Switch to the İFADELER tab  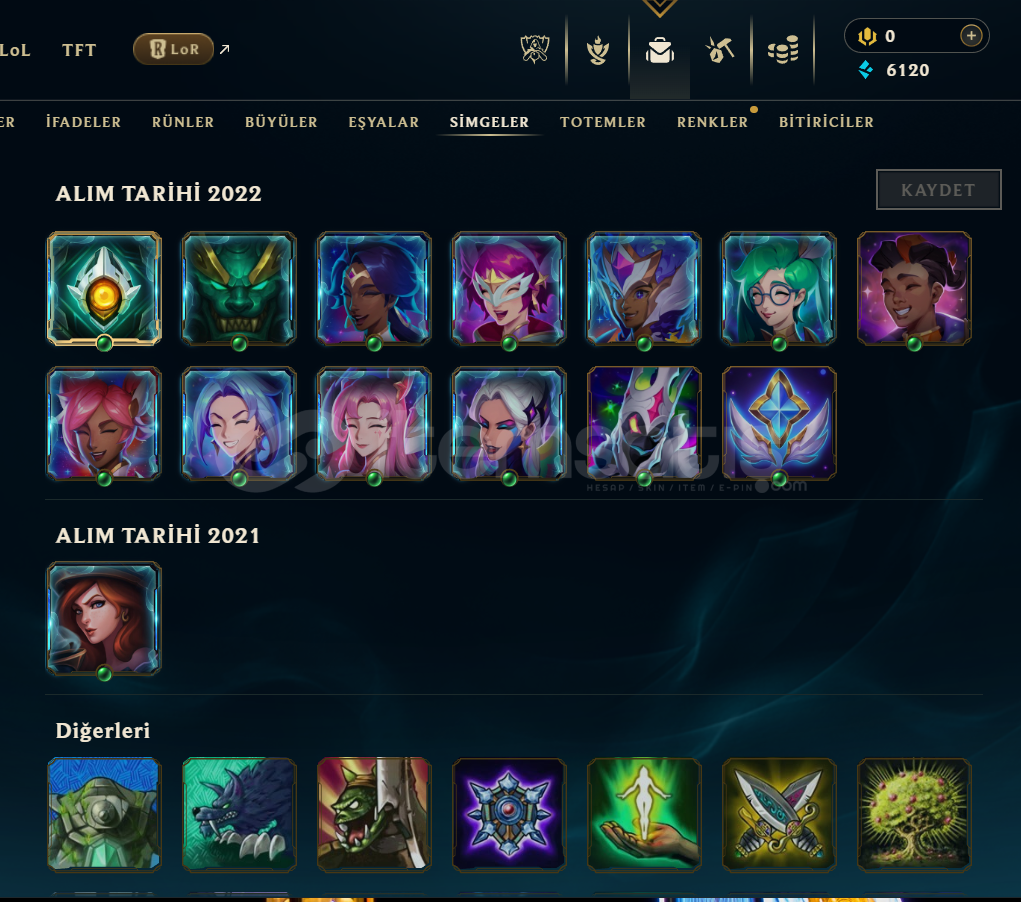[83, 122]
